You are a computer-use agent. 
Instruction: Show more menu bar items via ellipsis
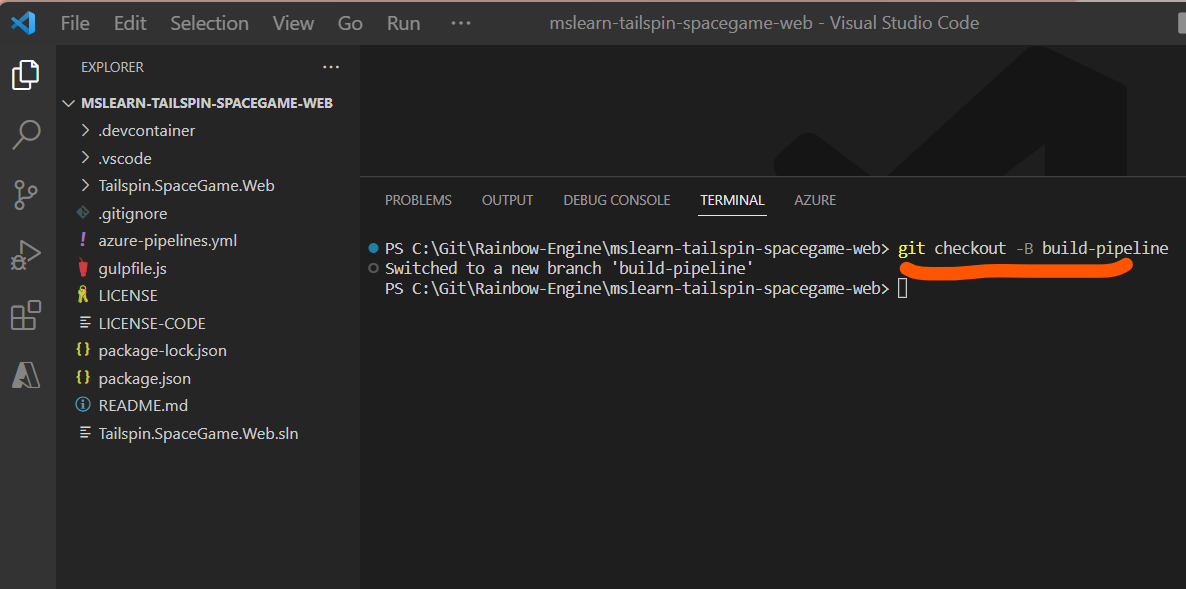pos(461,23)
